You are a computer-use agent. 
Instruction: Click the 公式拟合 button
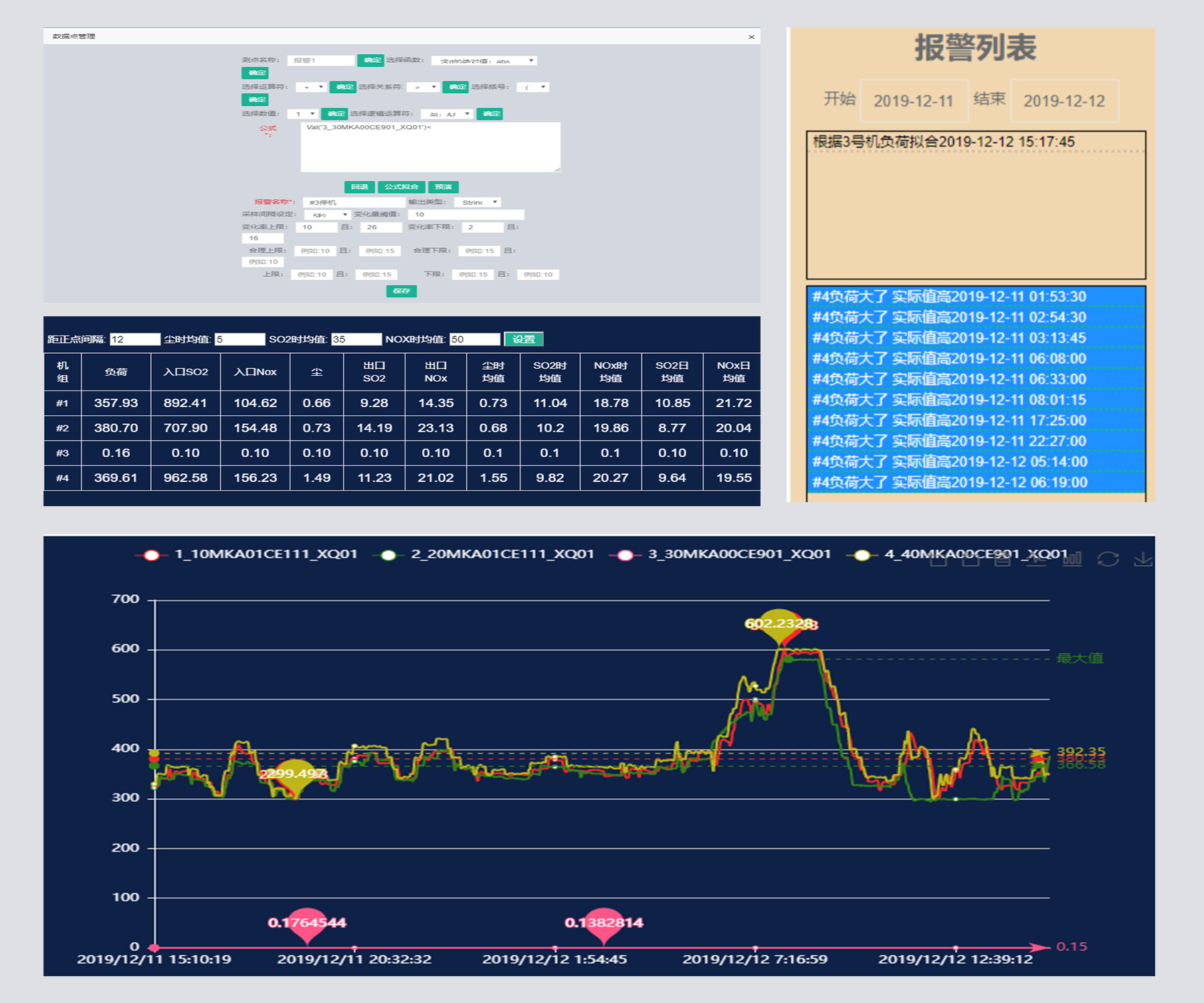click(401, 187)
